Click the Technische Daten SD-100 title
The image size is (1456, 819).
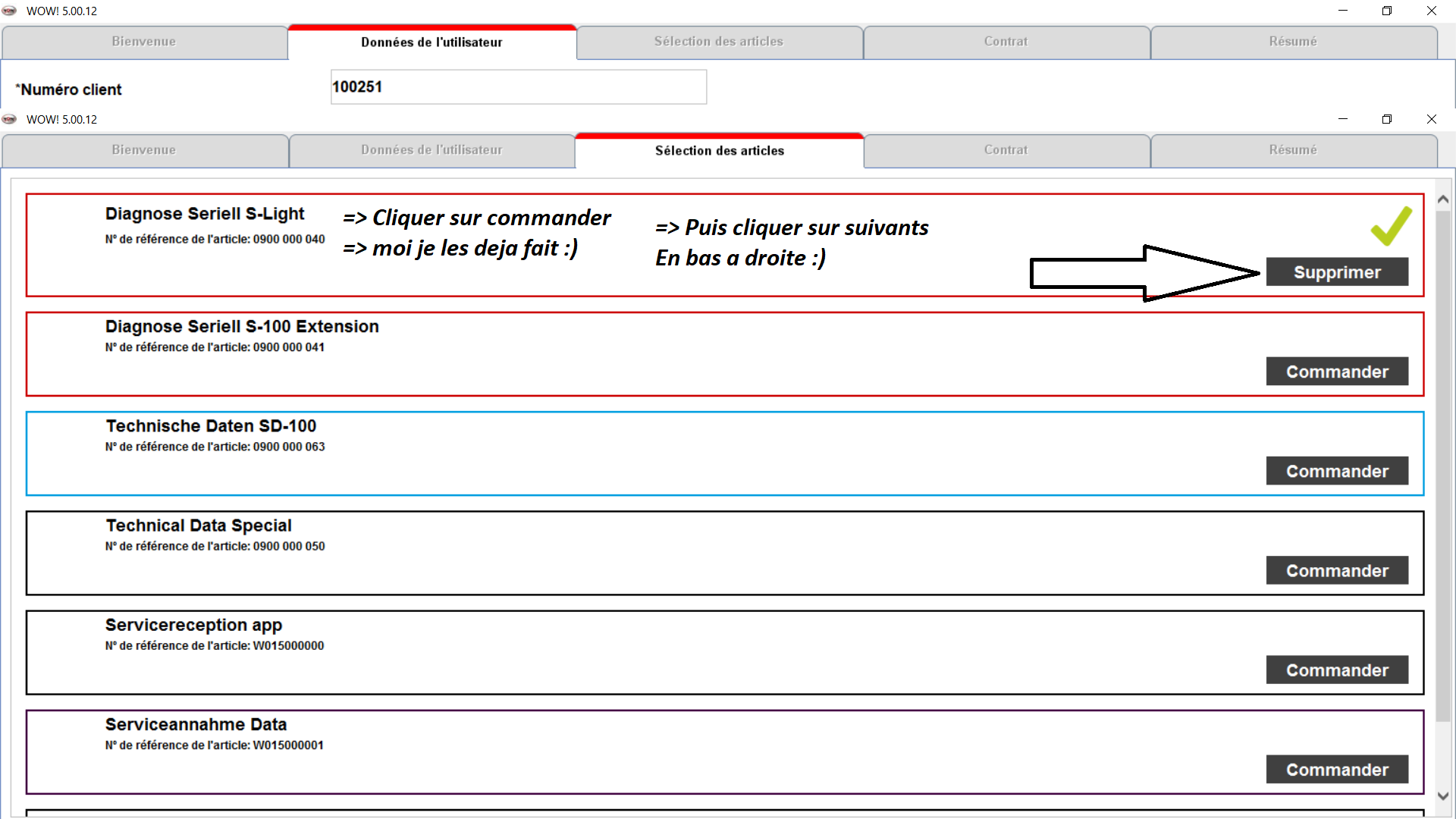pos(211,425)
